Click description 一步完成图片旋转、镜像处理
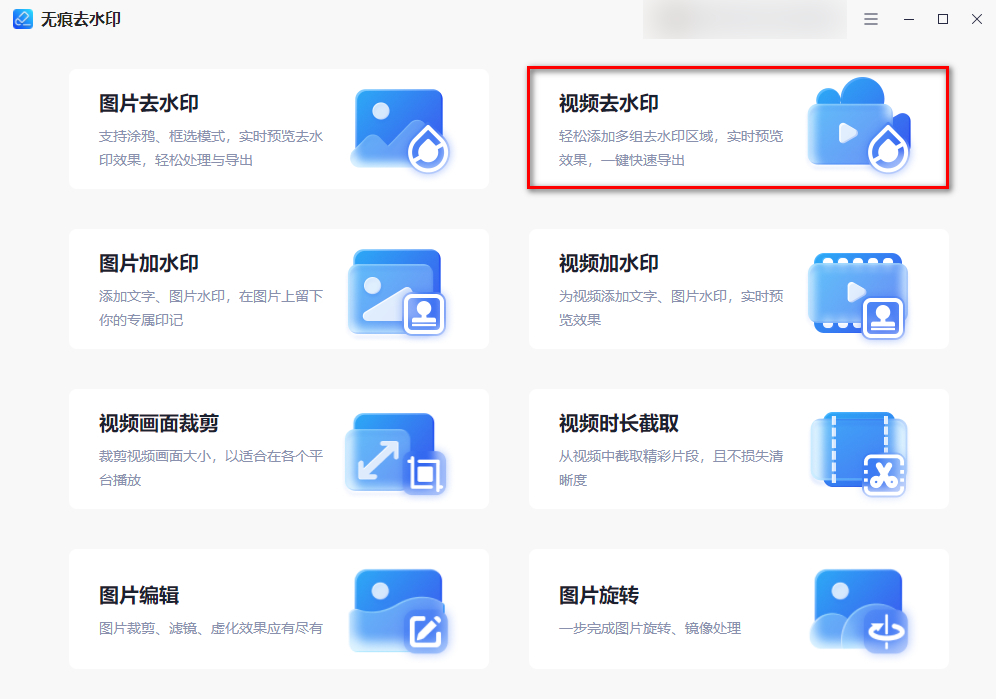 650,628
